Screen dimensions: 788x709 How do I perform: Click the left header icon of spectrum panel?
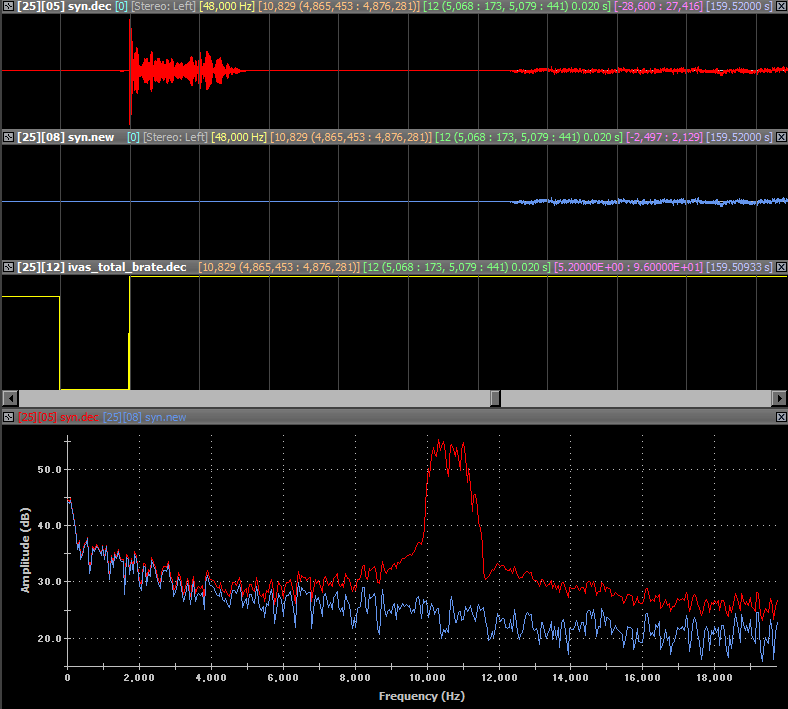(x=8, y=417)
